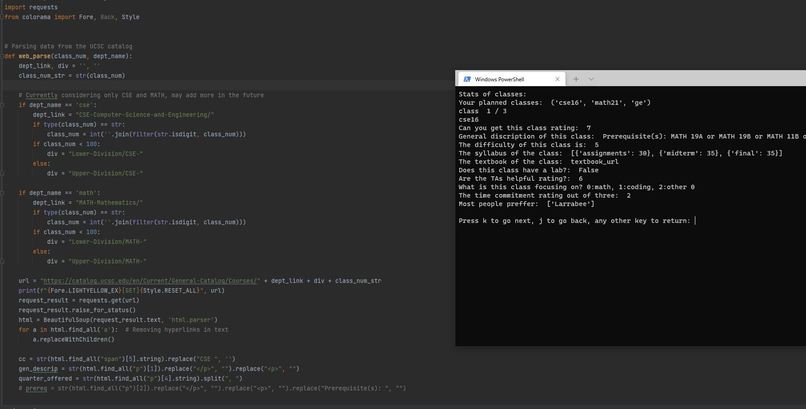
Task: Click the string 'MATH-Mathematics/'
Action: point(109,202)
